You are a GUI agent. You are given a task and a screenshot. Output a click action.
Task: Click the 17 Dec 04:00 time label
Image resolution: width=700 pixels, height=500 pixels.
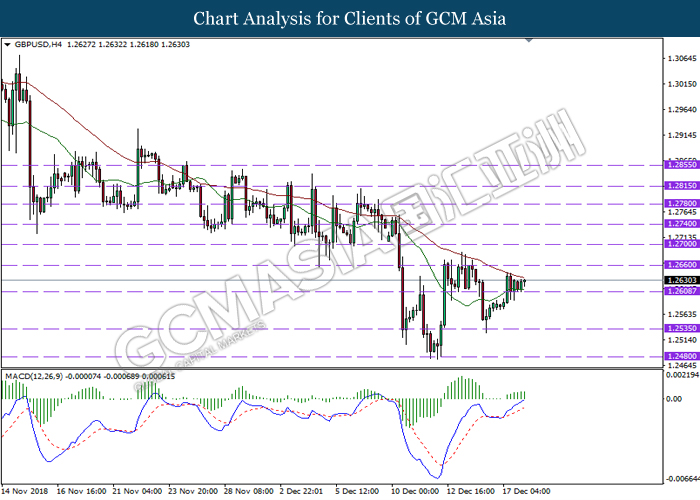525,492
